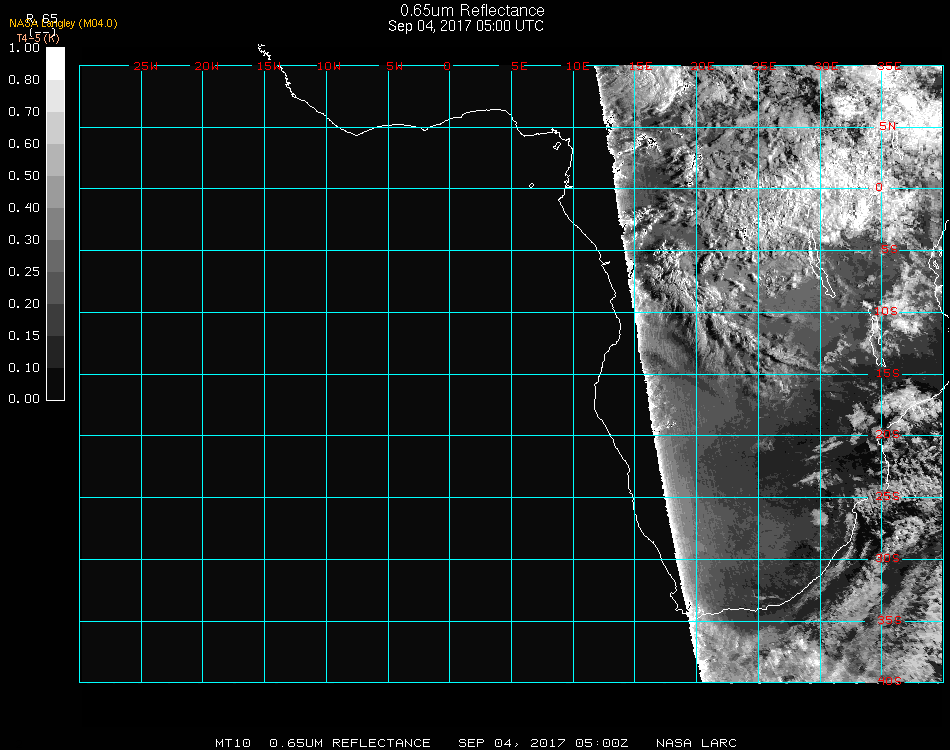Click the 15W longitude label
Image resolution: width=950 pixels, height=750 pixels.
coord(268,66)
